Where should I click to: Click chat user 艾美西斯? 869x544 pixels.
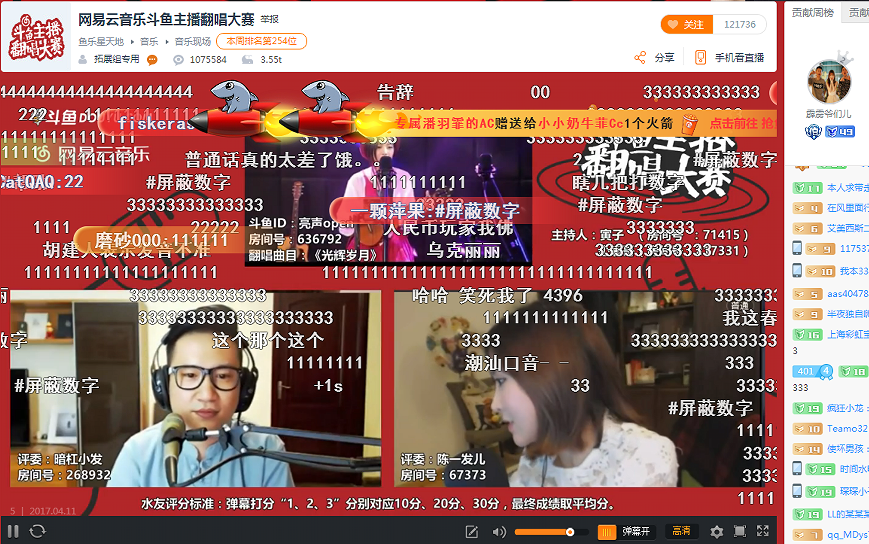pyautogui.click(x=848, y=228)
